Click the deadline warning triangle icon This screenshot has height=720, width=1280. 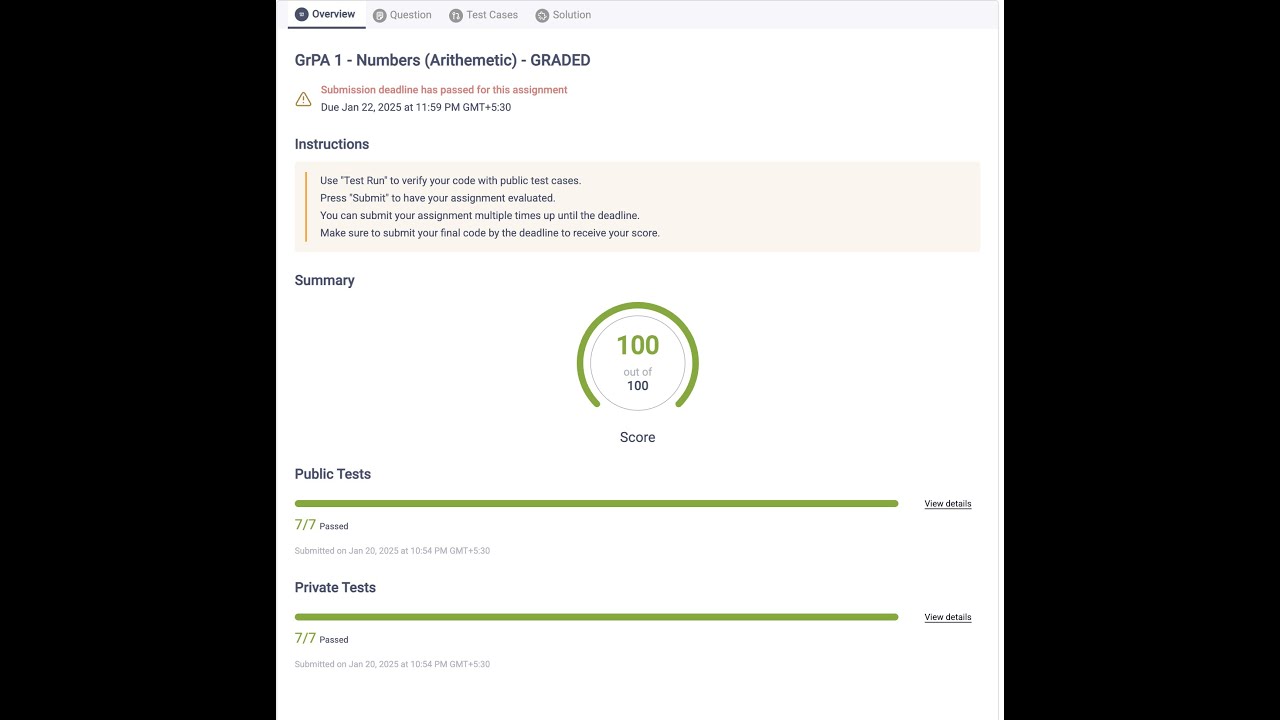303,99
